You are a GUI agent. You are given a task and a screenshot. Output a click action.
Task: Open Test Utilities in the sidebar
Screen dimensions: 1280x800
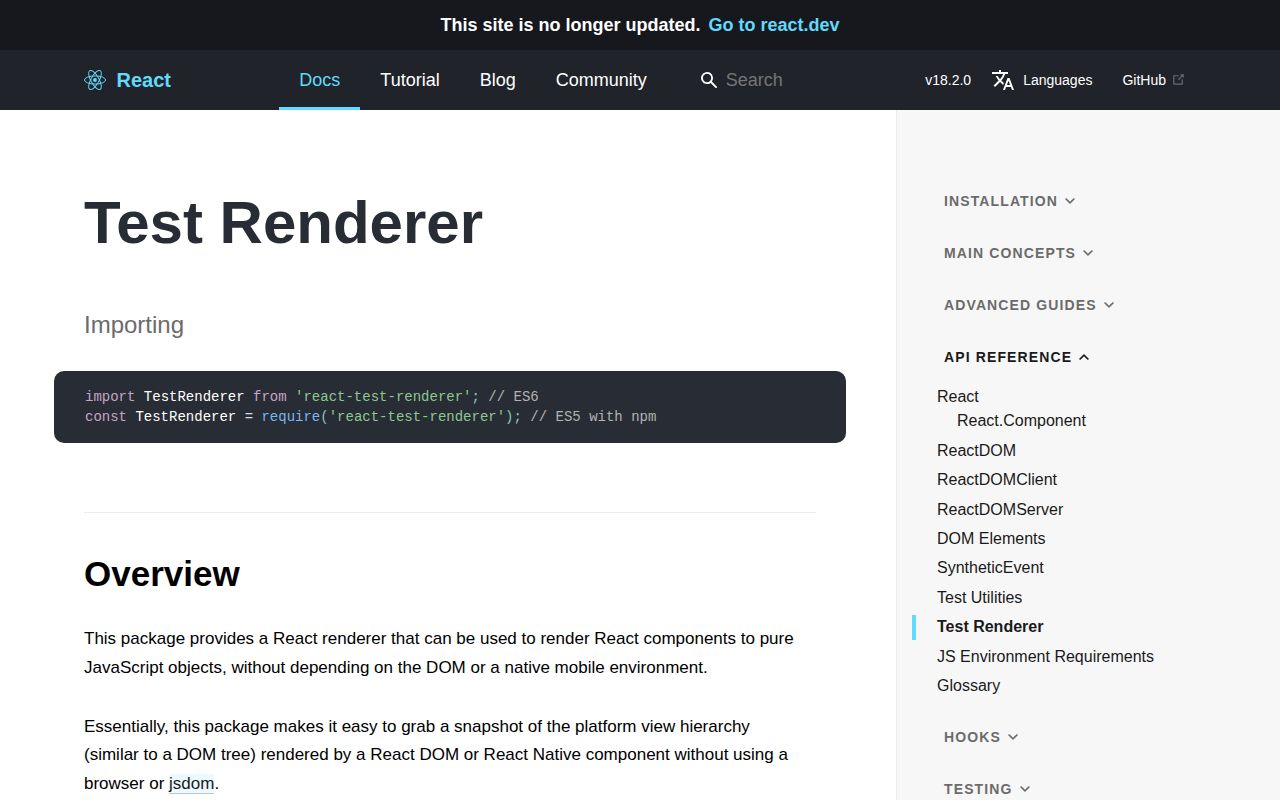click(x=979, y=597)
